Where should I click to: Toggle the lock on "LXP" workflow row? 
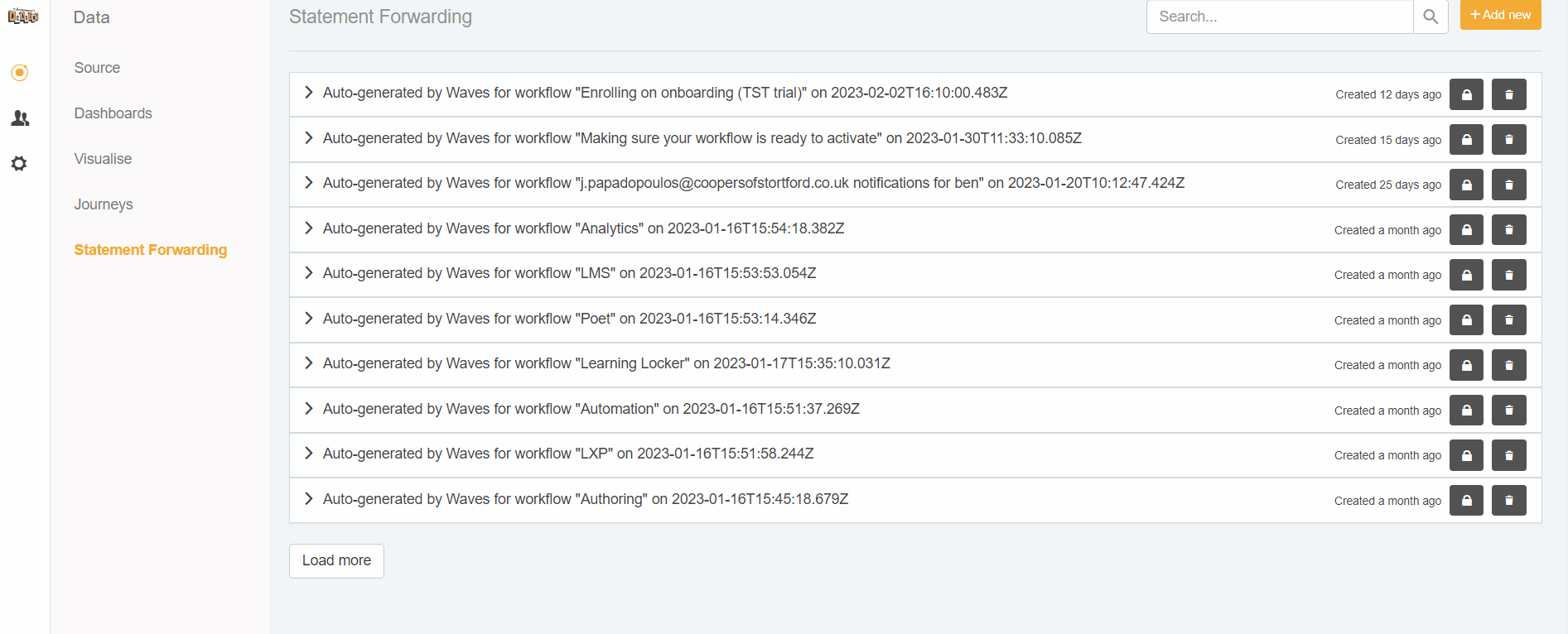coord(1466,455)
